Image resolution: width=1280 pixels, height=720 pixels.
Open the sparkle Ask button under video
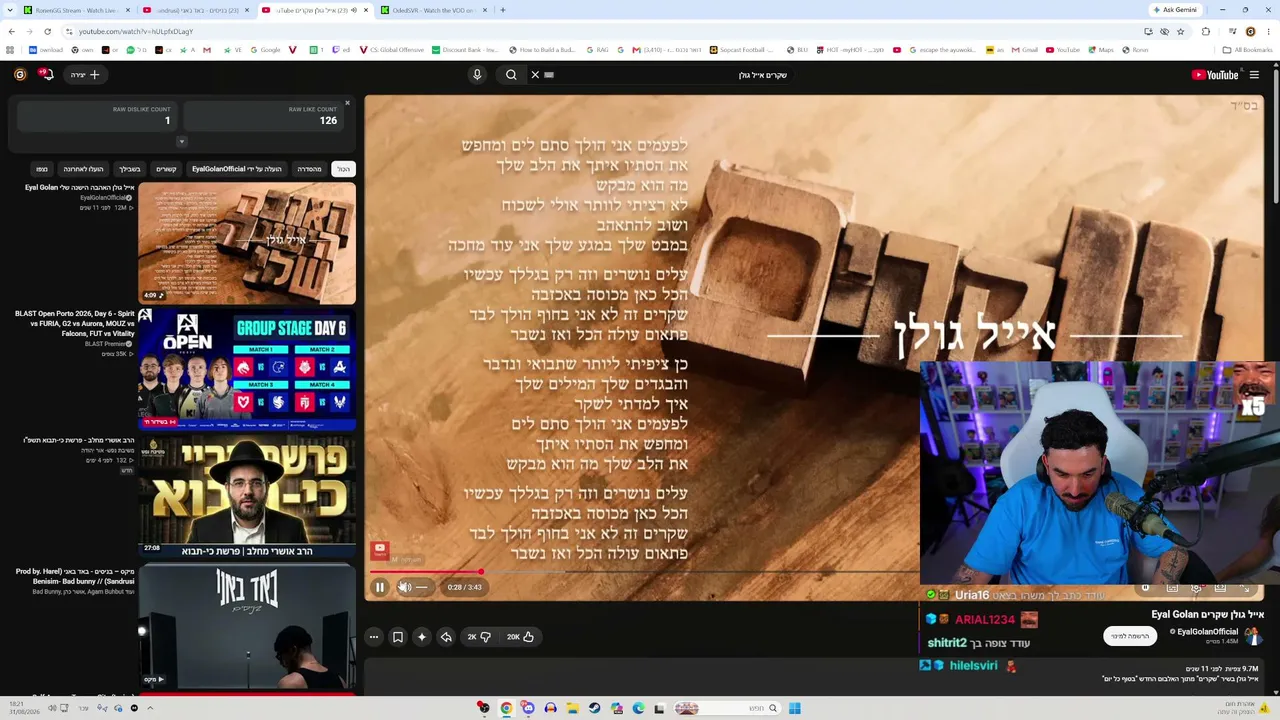422,637
